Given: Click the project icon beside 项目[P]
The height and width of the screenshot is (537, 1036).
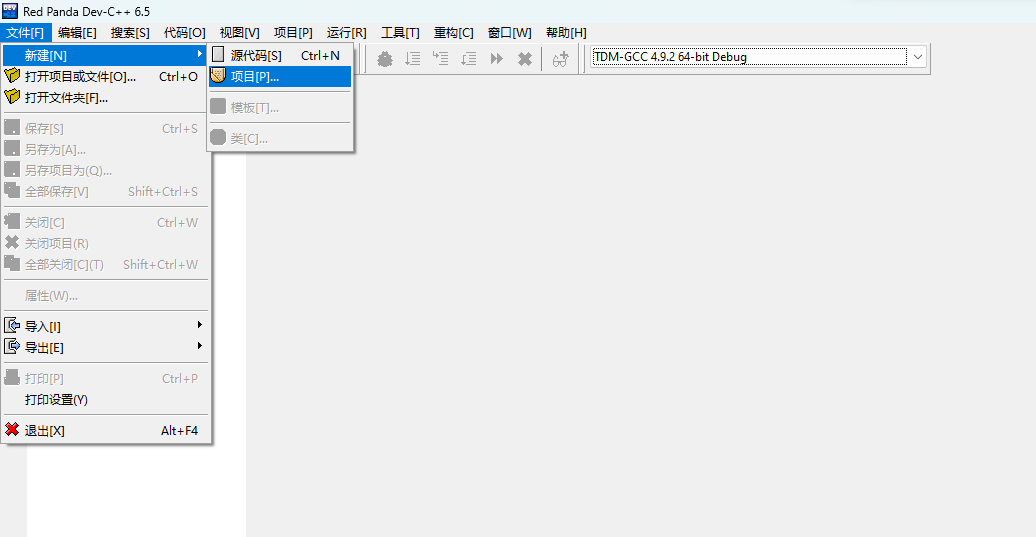Looking at the screenshot, I should pyautogui.click(x=218, y=76).
